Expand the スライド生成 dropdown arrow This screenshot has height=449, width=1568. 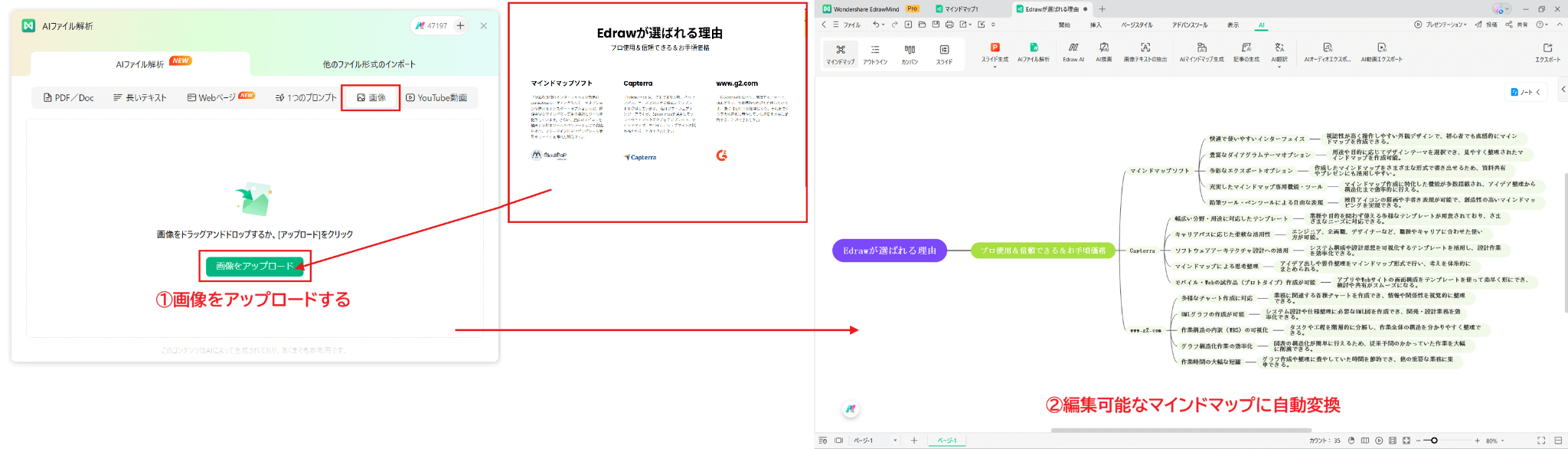point(995,67)
